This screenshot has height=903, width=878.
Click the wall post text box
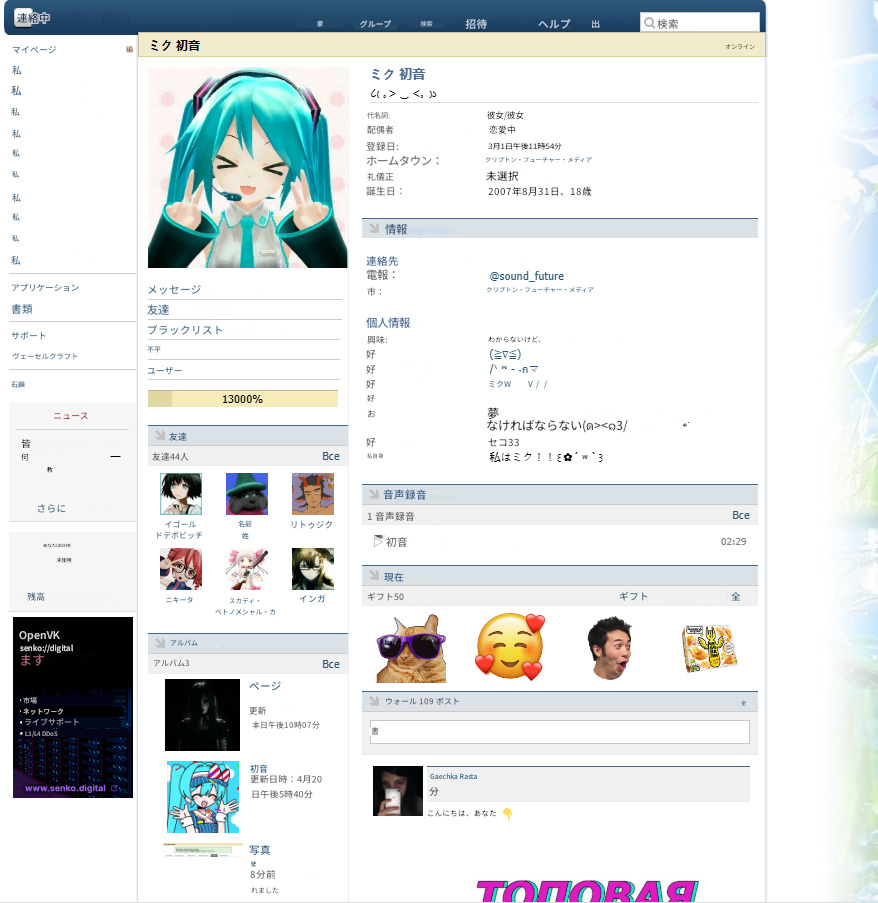(x=560, y=731)
